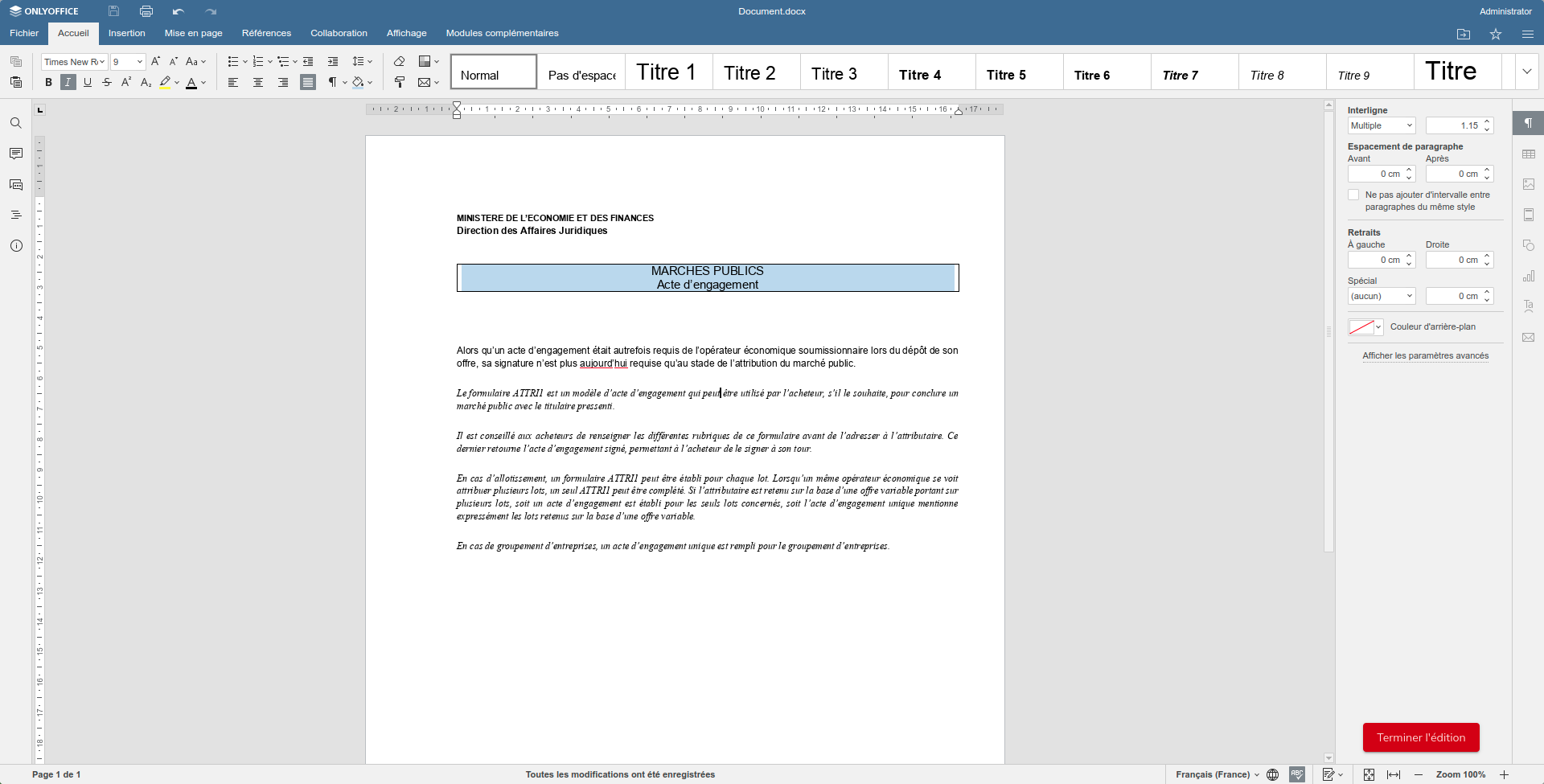Clear formatting with eraser icon
The width and height of the screenshot is (1544, 784).
pyautogui.click(x=399, y=62)
